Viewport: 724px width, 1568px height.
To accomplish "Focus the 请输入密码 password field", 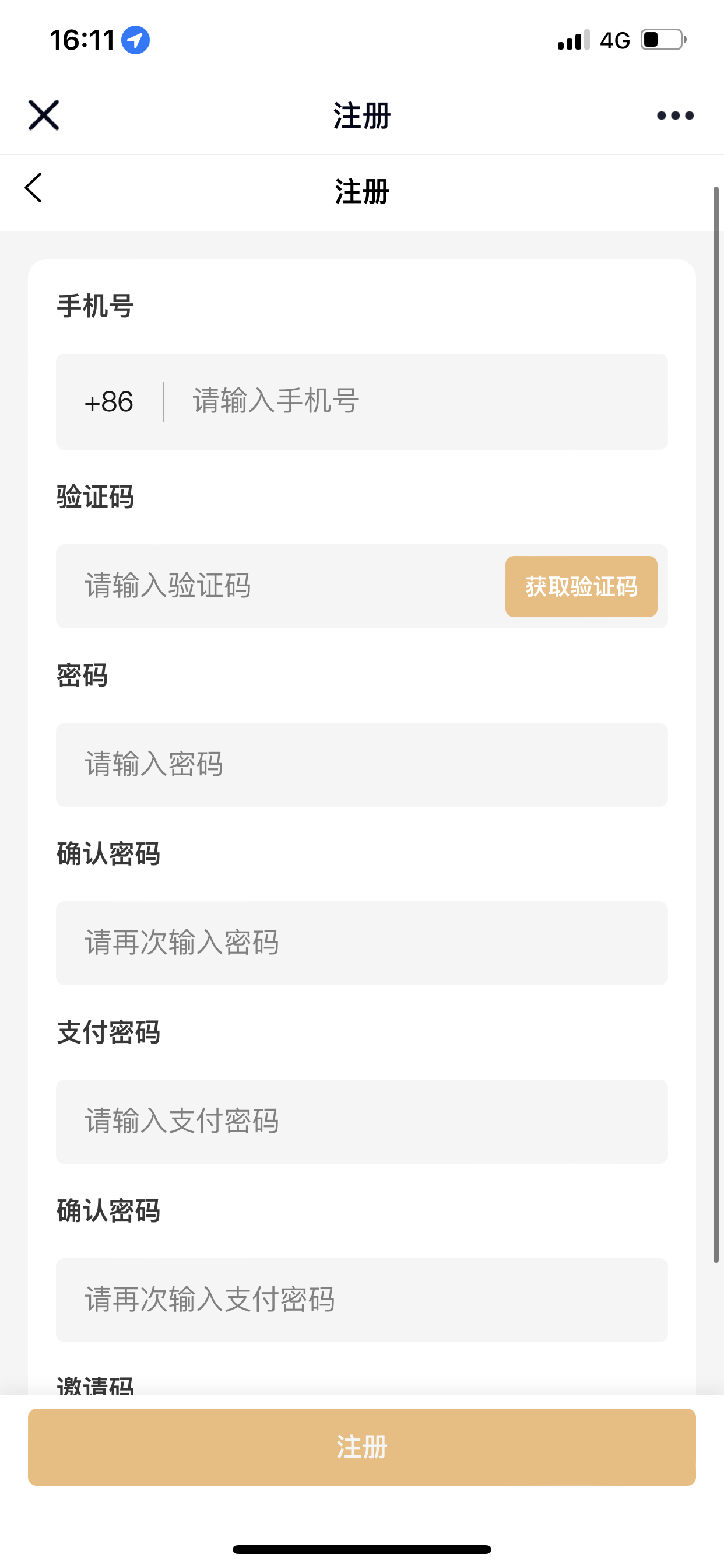I will 362,765.
